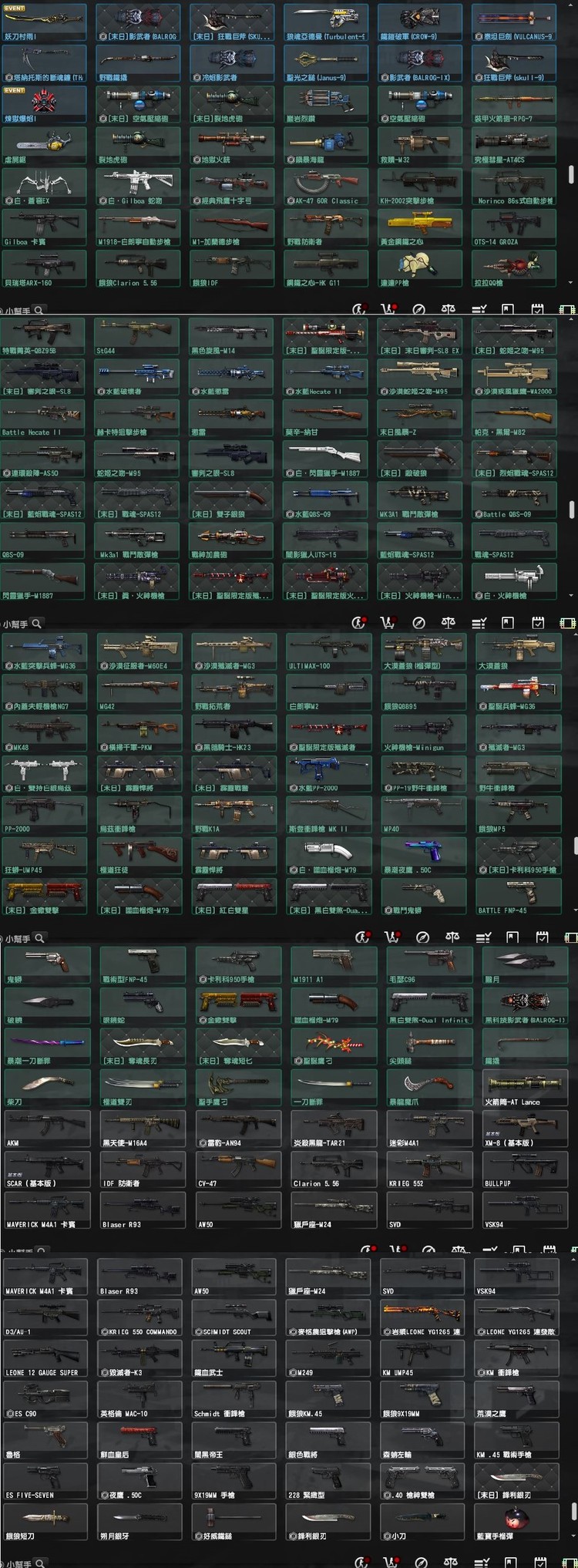Viewport: 578px width, 1568px height.
Task: Select the 究極彗星-AT4CS weapon
Action: 514,146
